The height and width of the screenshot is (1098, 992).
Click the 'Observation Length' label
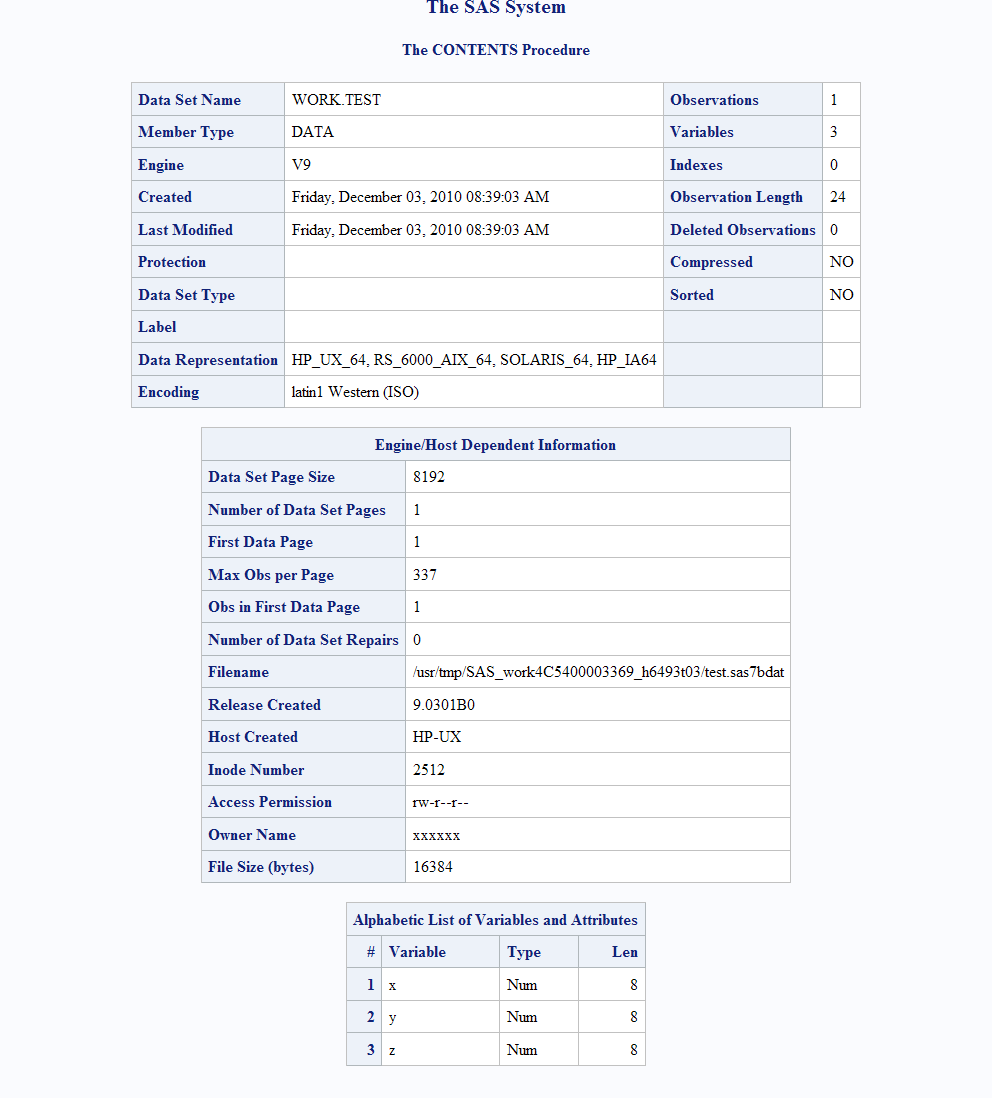pyautogui.click(x=736, y=197)
